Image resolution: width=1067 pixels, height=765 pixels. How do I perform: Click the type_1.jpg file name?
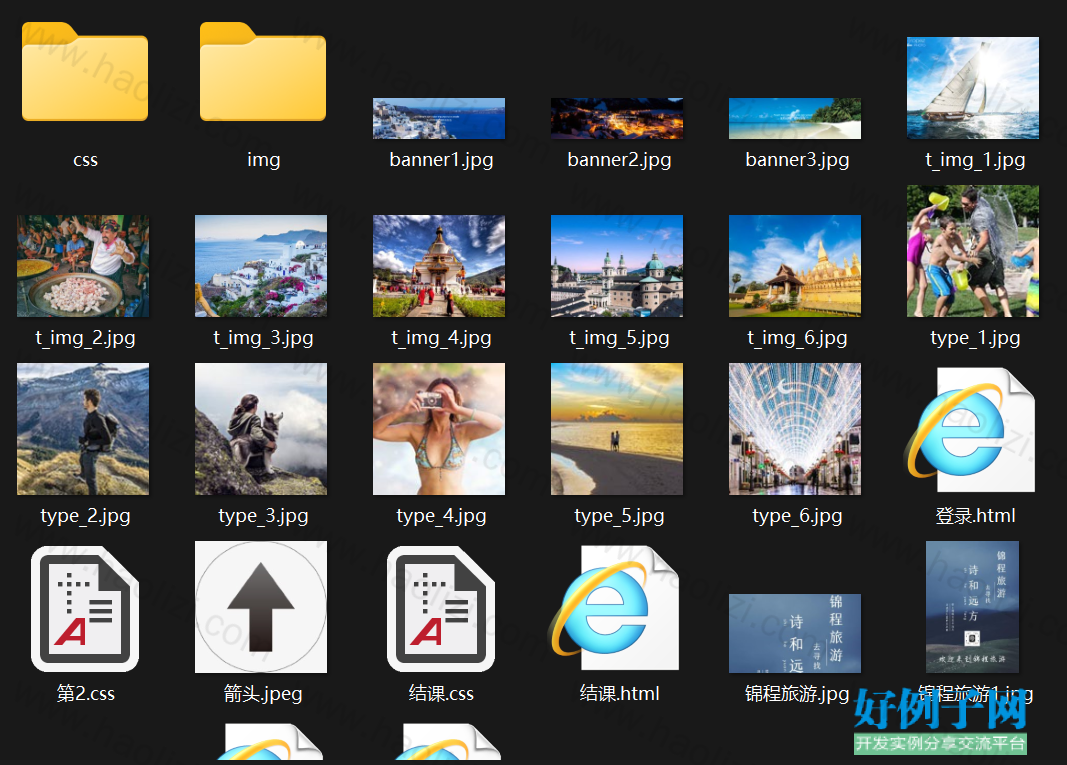tap(975, 338)
